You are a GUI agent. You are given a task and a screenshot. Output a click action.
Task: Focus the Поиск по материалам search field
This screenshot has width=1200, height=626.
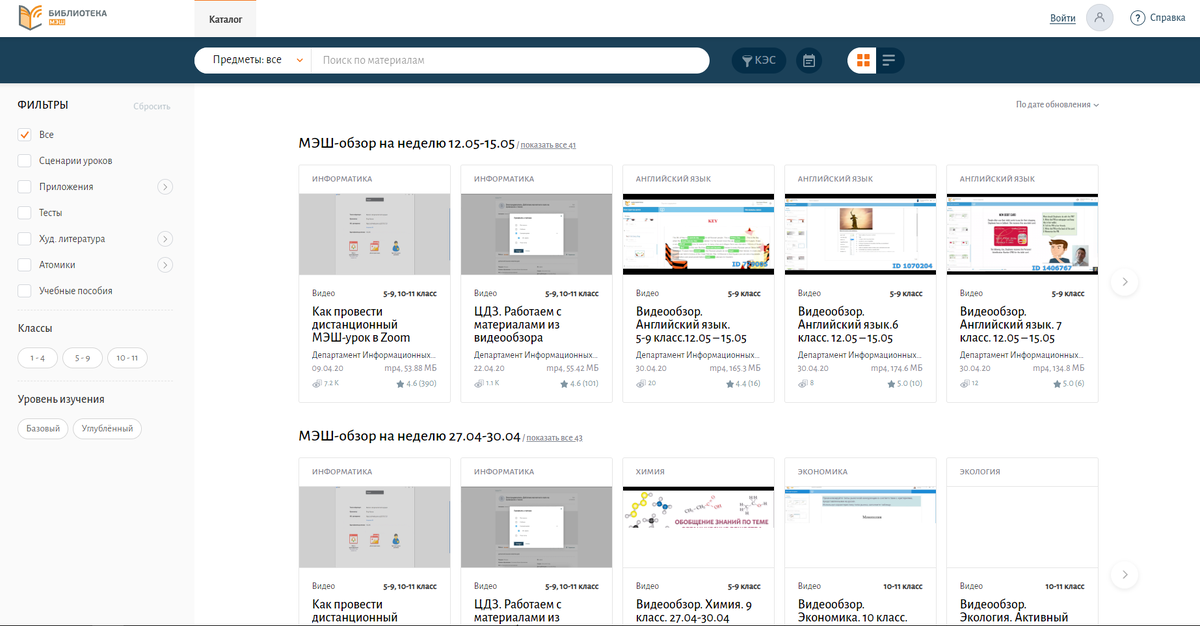510,60
